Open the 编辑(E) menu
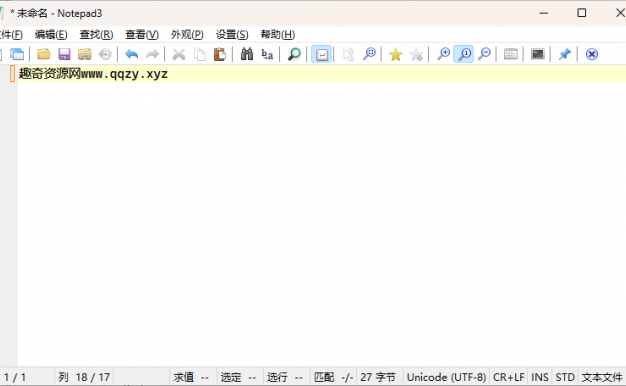 point(51,35)
